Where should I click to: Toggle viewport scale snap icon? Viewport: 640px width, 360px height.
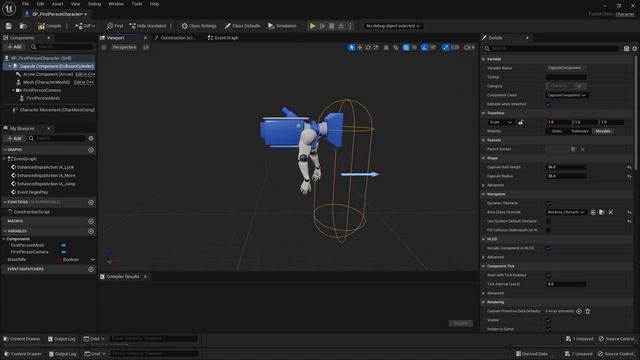tap(446, 47)
